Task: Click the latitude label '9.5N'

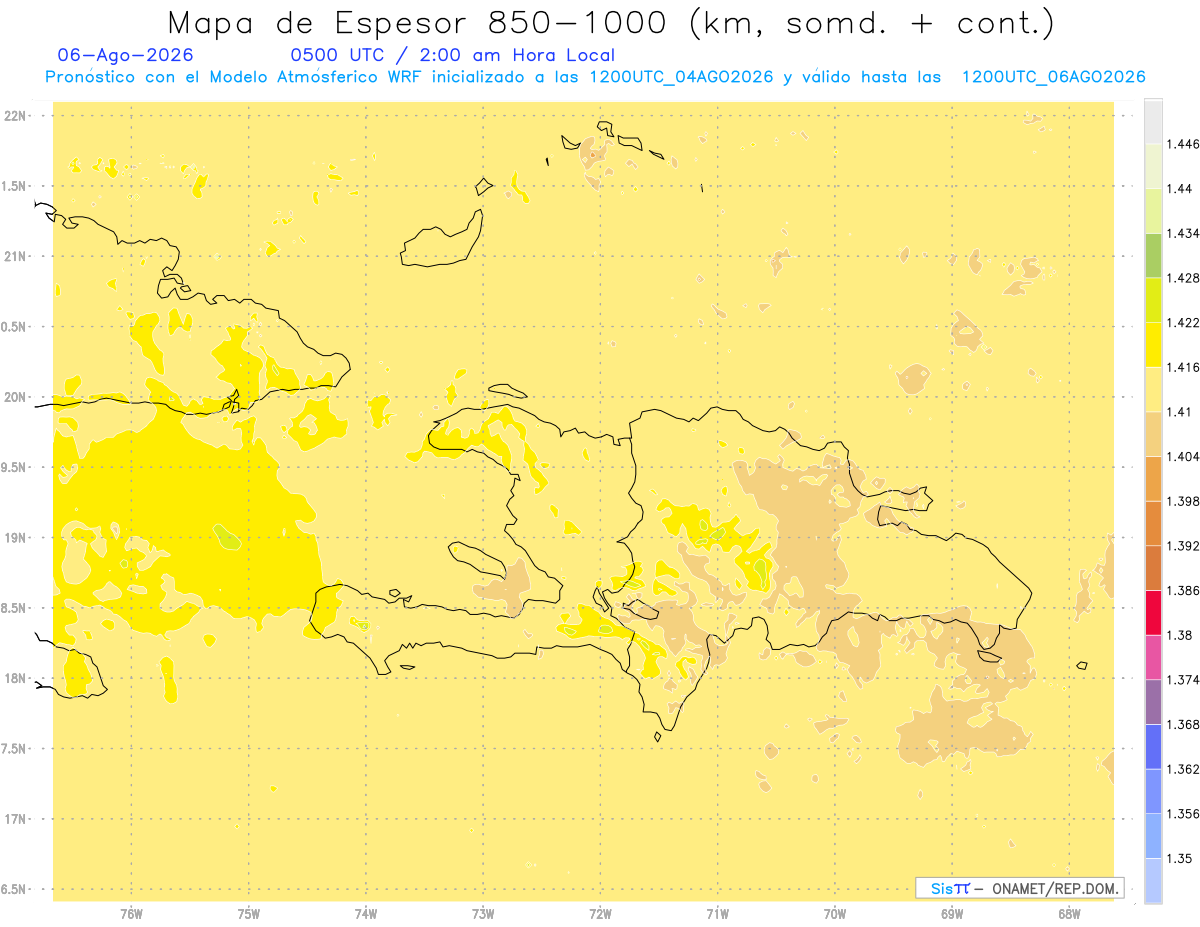Action: point(15,467)
